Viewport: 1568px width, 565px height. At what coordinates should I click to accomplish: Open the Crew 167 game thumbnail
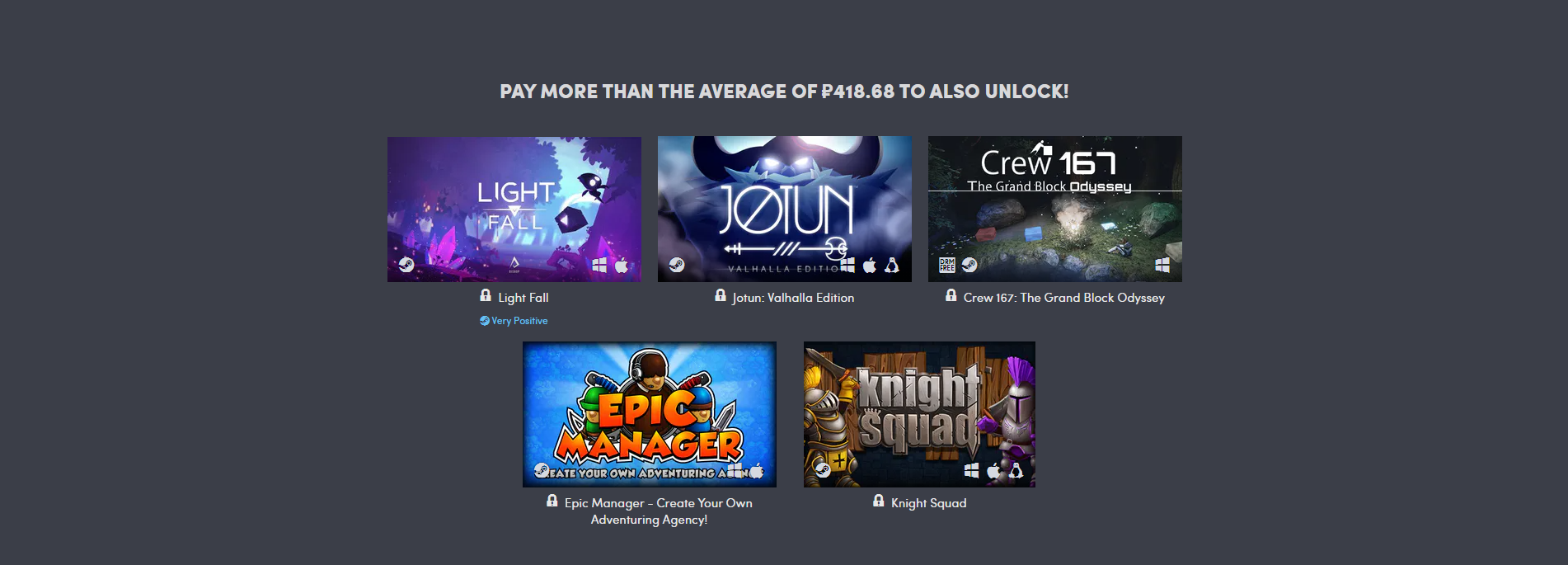[1055, 210]
